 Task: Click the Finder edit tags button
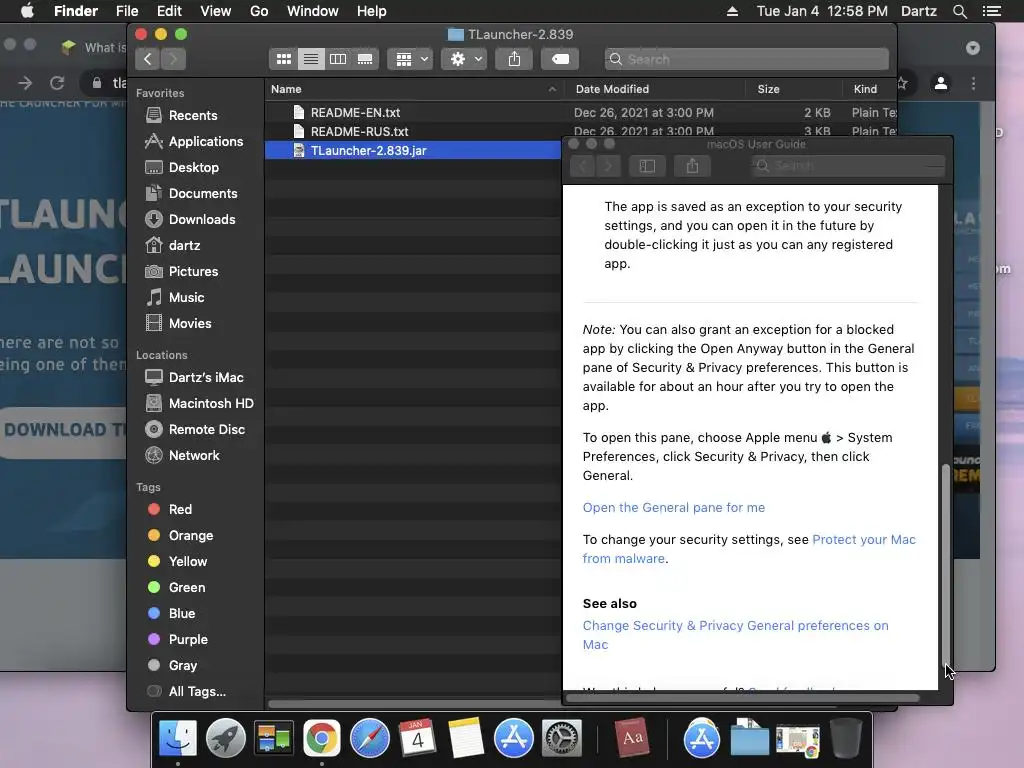point(560,59)
